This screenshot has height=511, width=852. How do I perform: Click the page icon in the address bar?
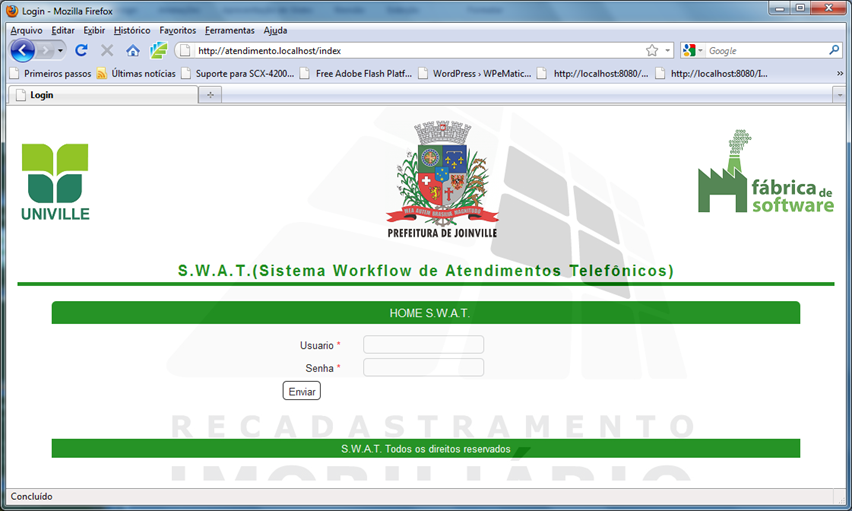185,51
